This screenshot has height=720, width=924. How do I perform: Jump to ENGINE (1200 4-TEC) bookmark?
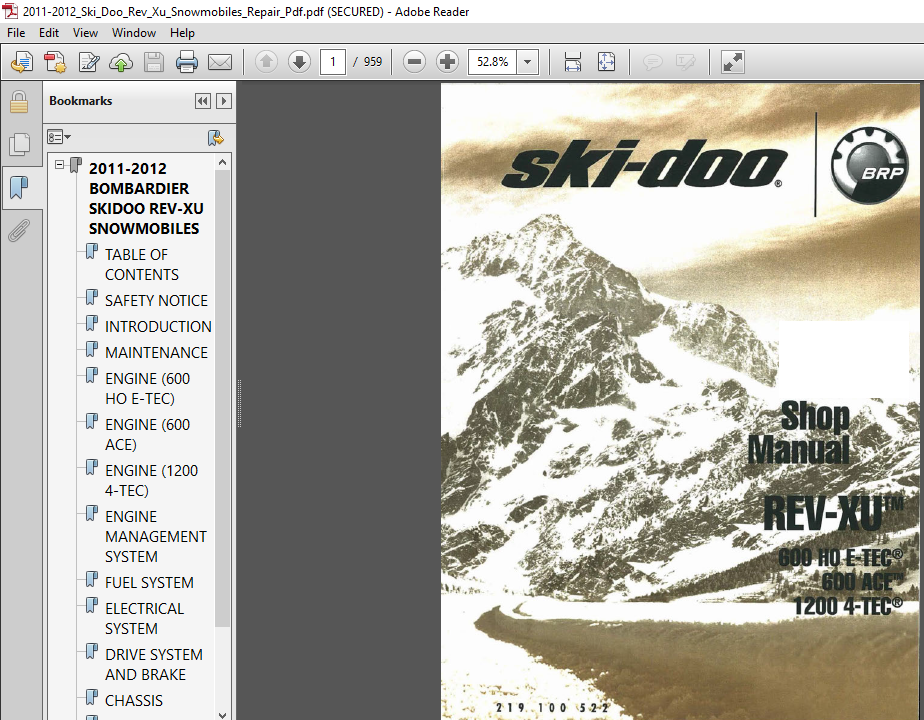tap(151, 480)
